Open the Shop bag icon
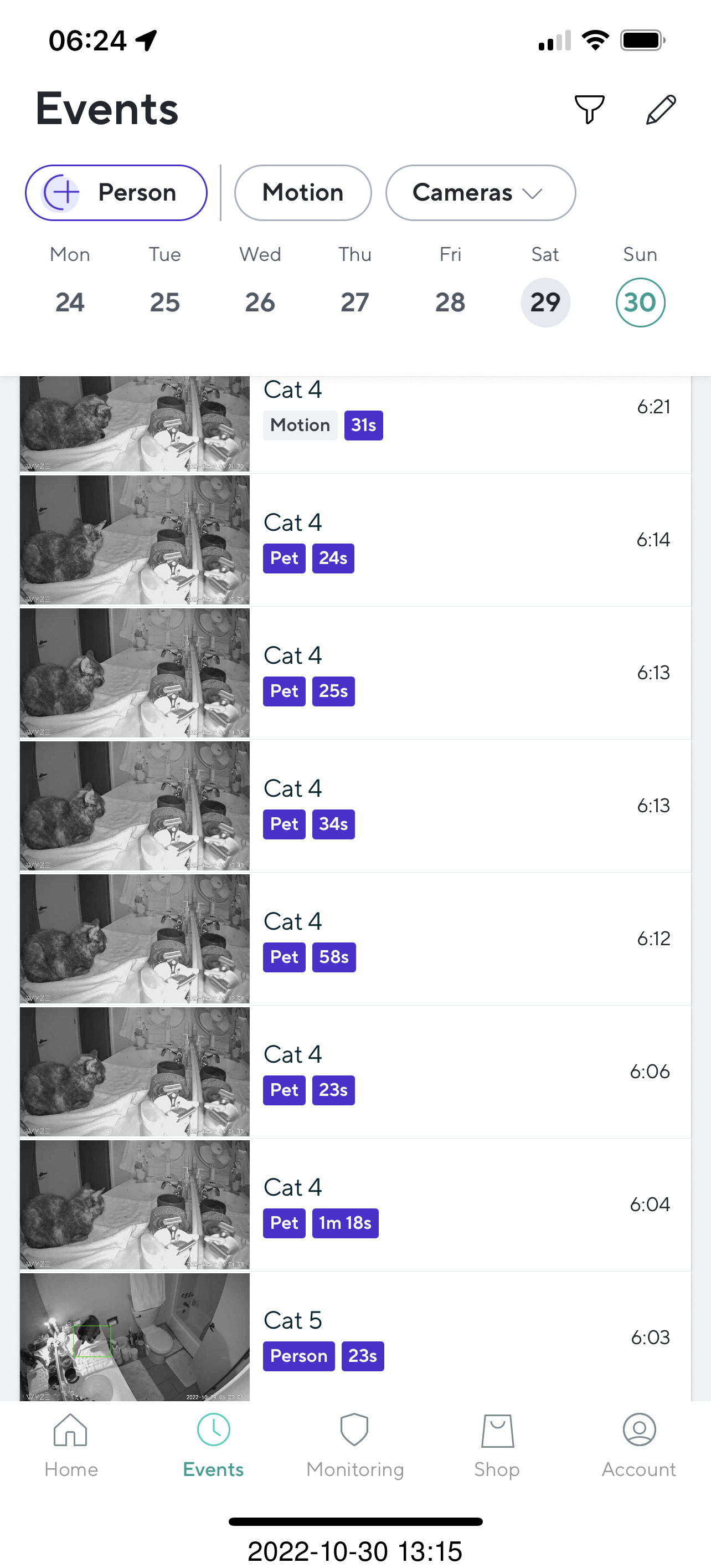Screen dimensions: 711x1568 pos(497,1430)
